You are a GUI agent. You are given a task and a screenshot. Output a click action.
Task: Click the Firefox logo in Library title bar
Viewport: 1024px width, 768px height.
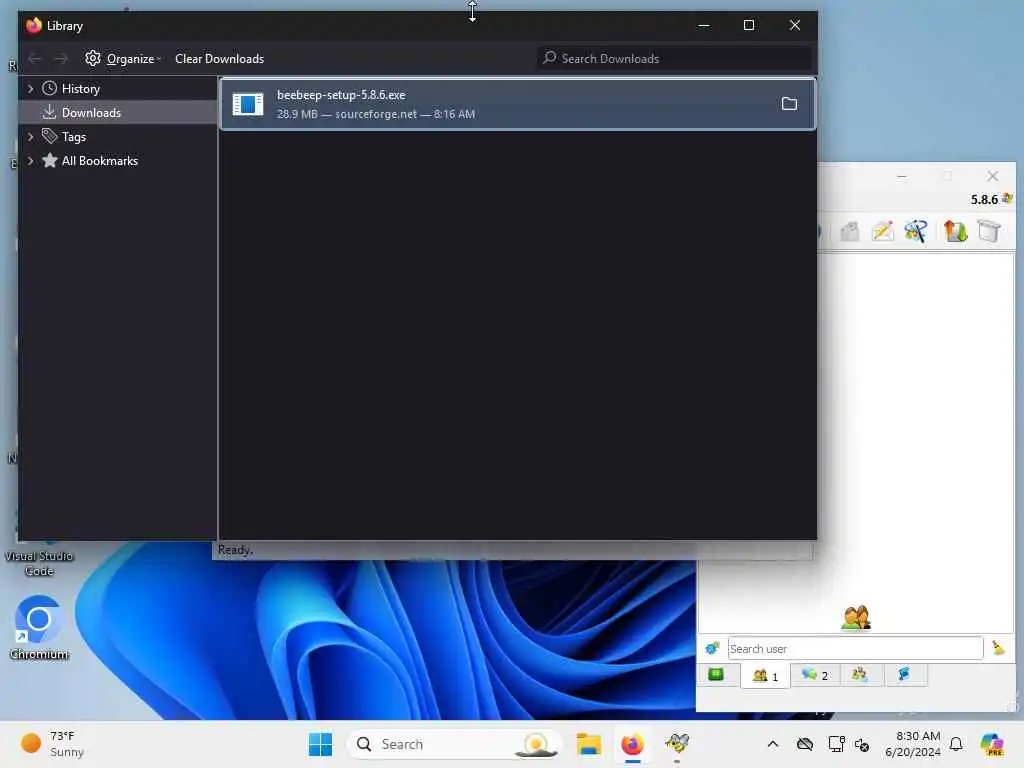coord(34,25)
